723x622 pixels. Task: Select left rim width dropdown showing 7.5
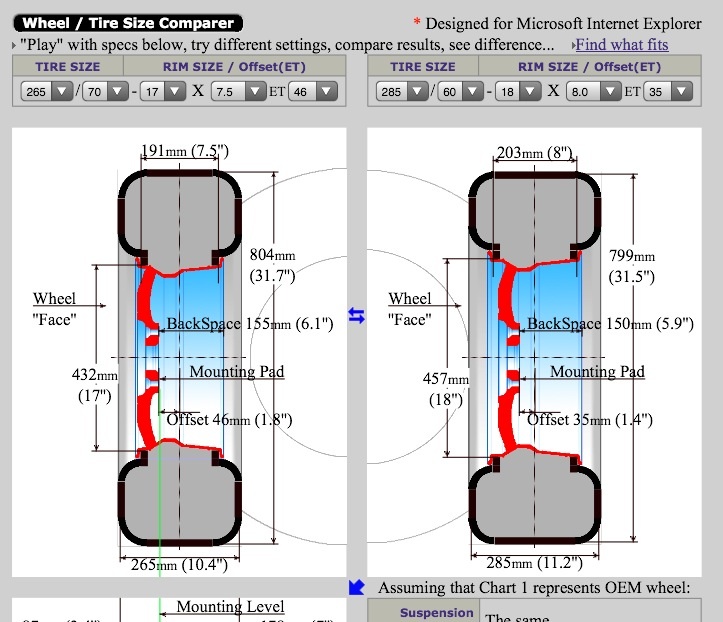236,91
